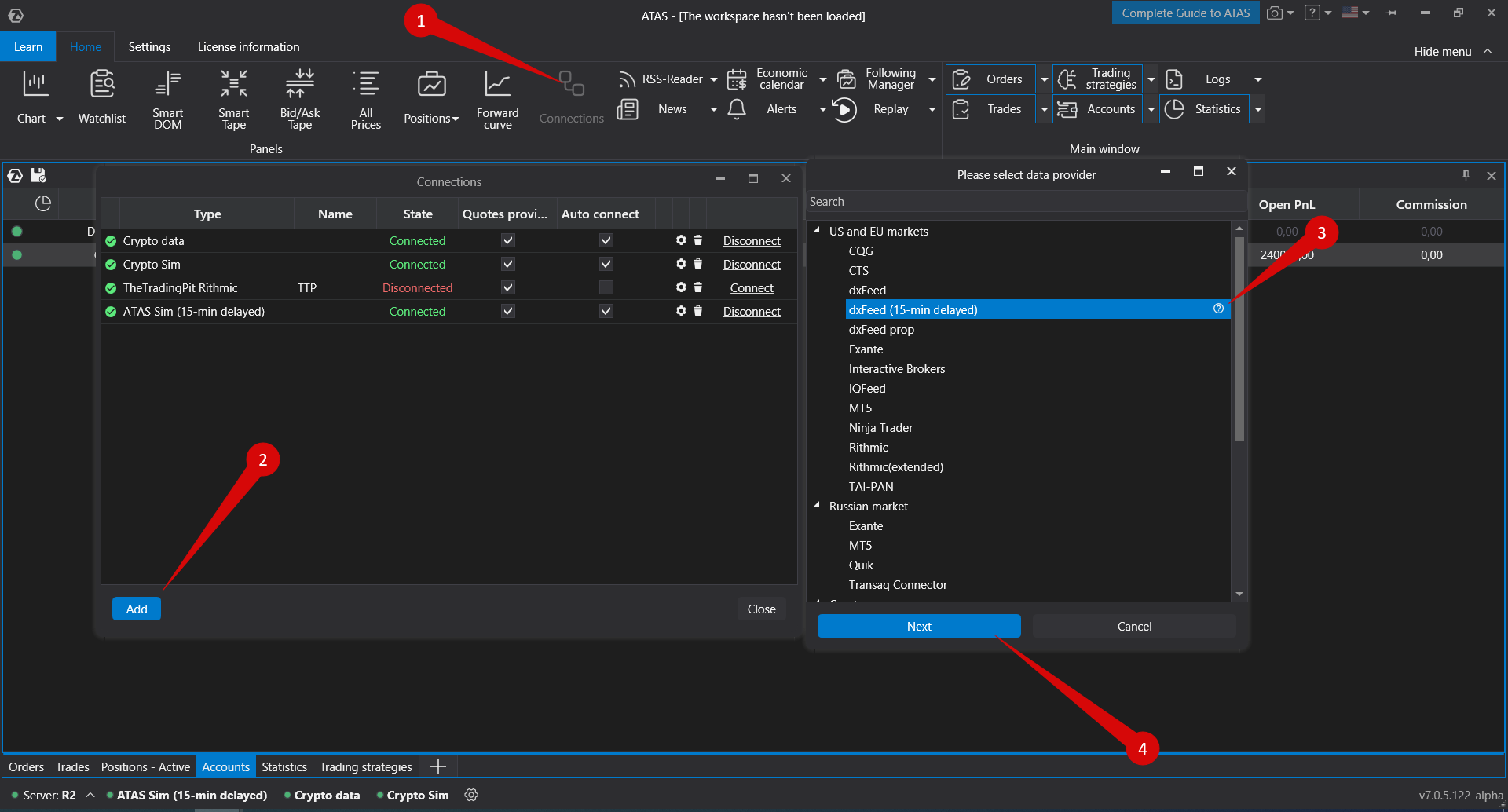
Task: Toggle Quotes provider checkbox for ATAS Sim
Action: (x=508, y=311)
